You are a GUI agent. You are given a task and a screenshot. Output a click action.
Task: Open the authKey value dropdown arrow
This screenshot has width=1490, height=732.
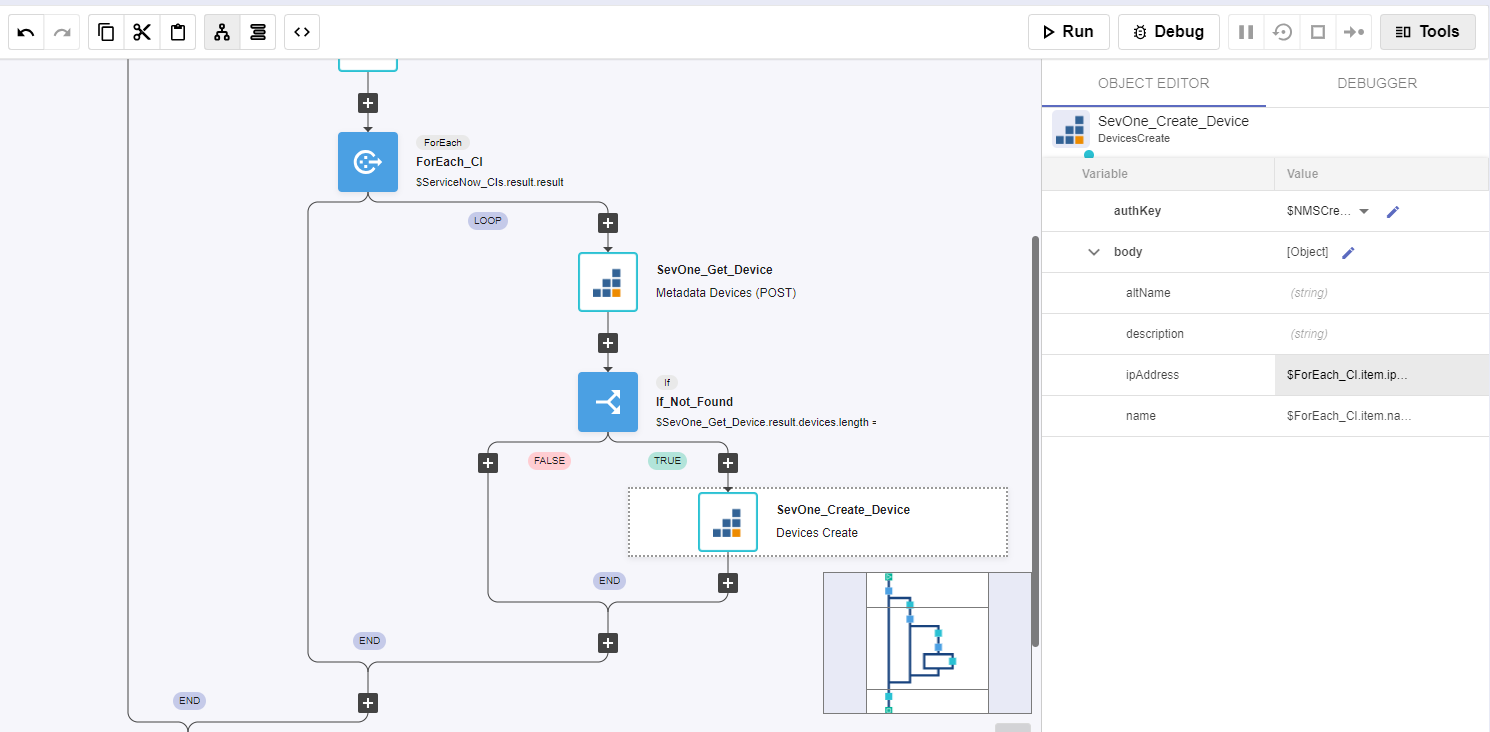1364,212
